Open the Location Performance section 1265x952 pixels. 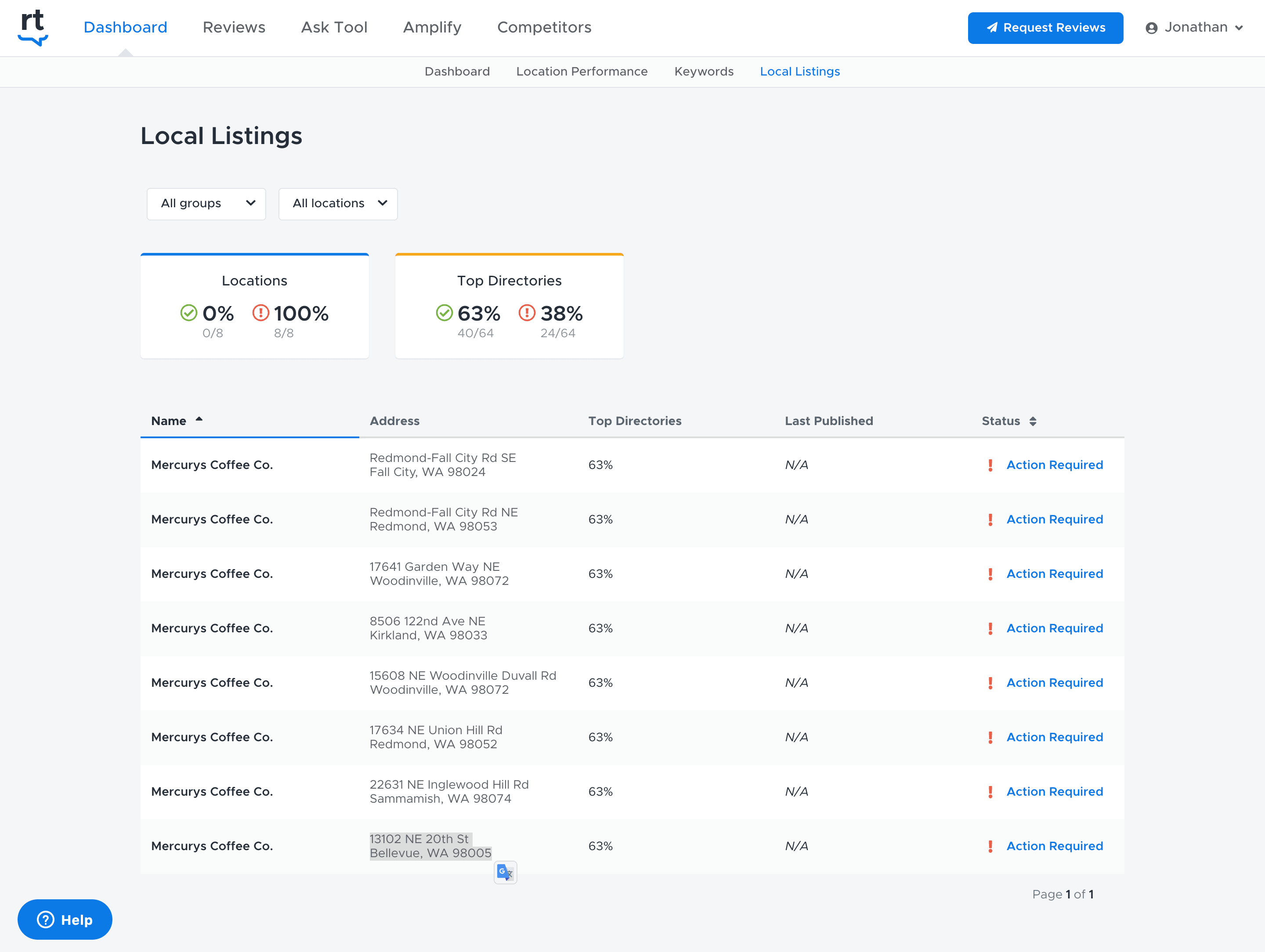tap(582, 72)
